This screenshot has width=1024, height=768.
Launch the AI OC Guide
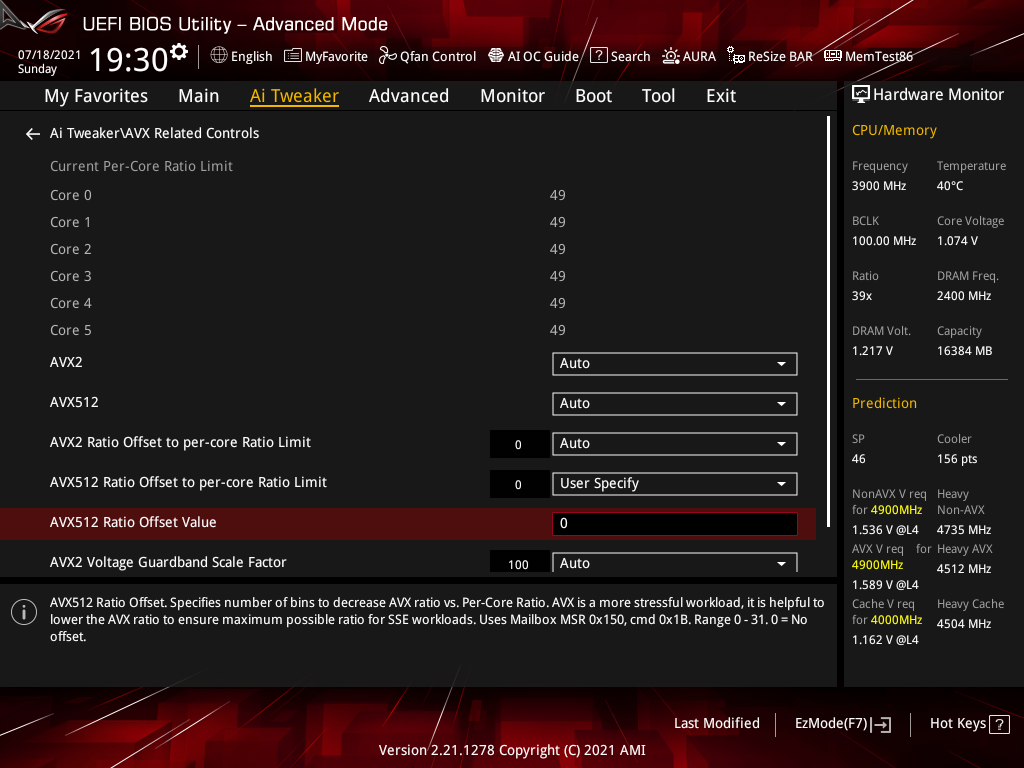(533, 56)
